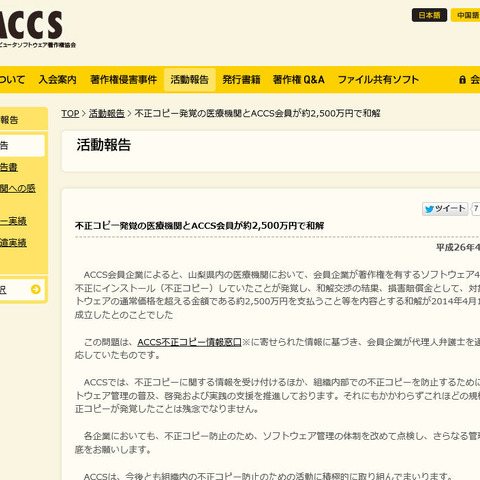Image resolution: width=480 pixels, height=480 pixels.
Task: Click the orange arrow icon in sidebar
Action: coord(36,289)
